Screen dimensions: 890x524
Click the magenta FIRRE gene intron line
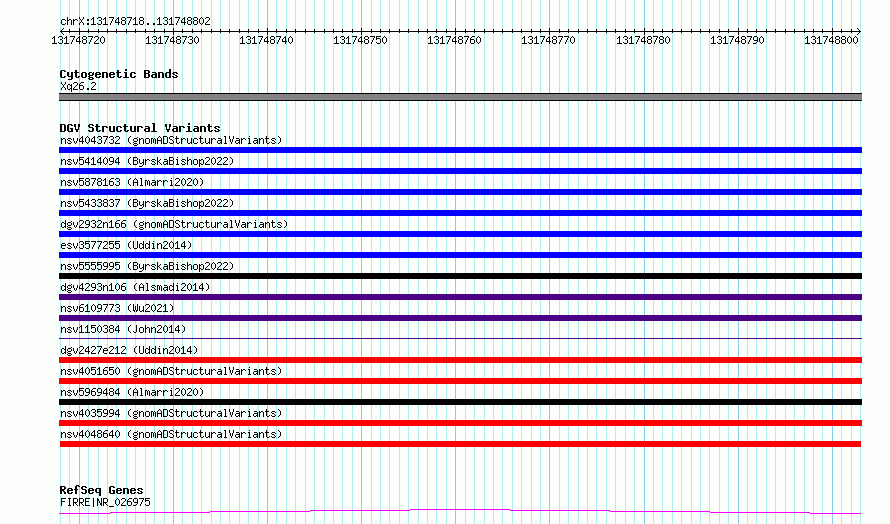(460, 512)
